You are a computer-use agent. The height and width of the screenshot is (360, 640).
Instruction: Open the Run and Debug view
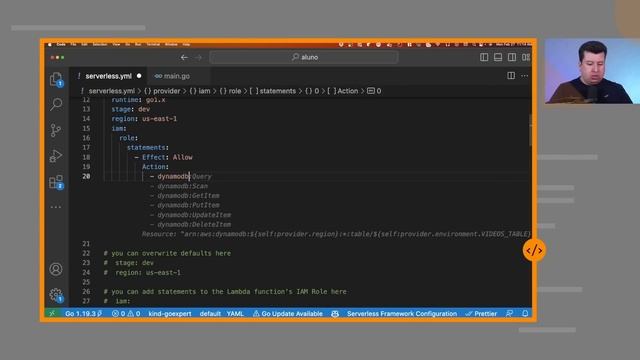point(56,156)
